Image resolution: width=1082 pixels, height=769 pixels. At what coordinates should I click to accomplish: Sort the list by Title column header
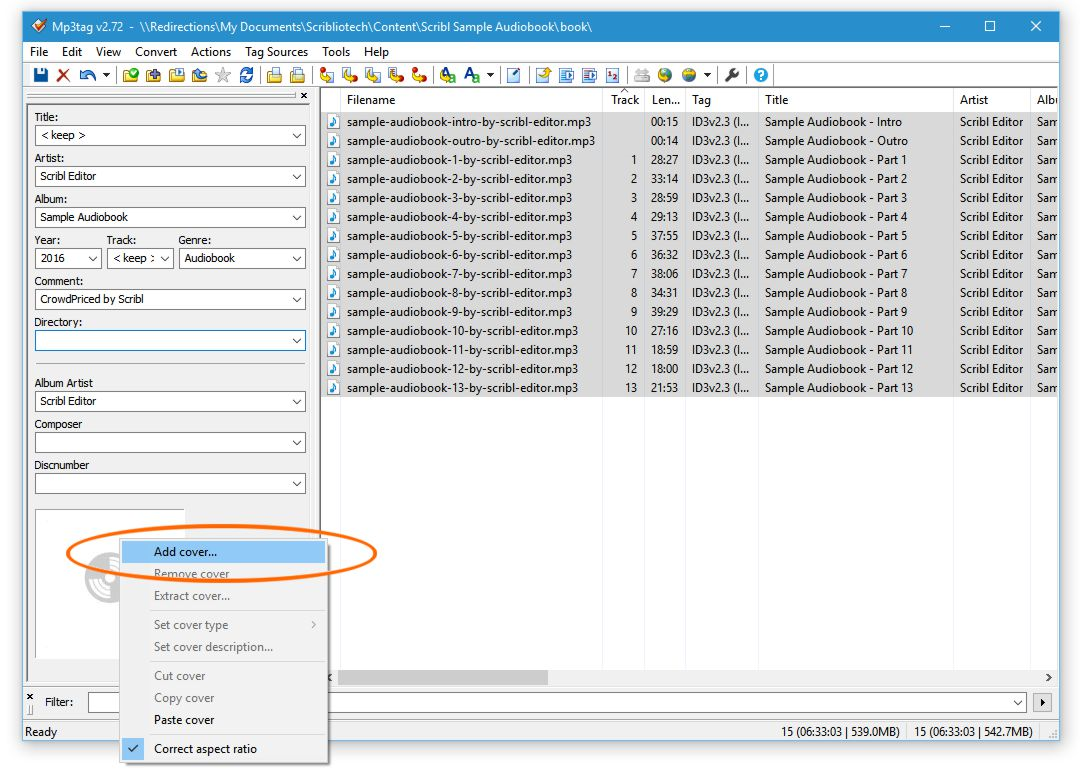(855, 100)
